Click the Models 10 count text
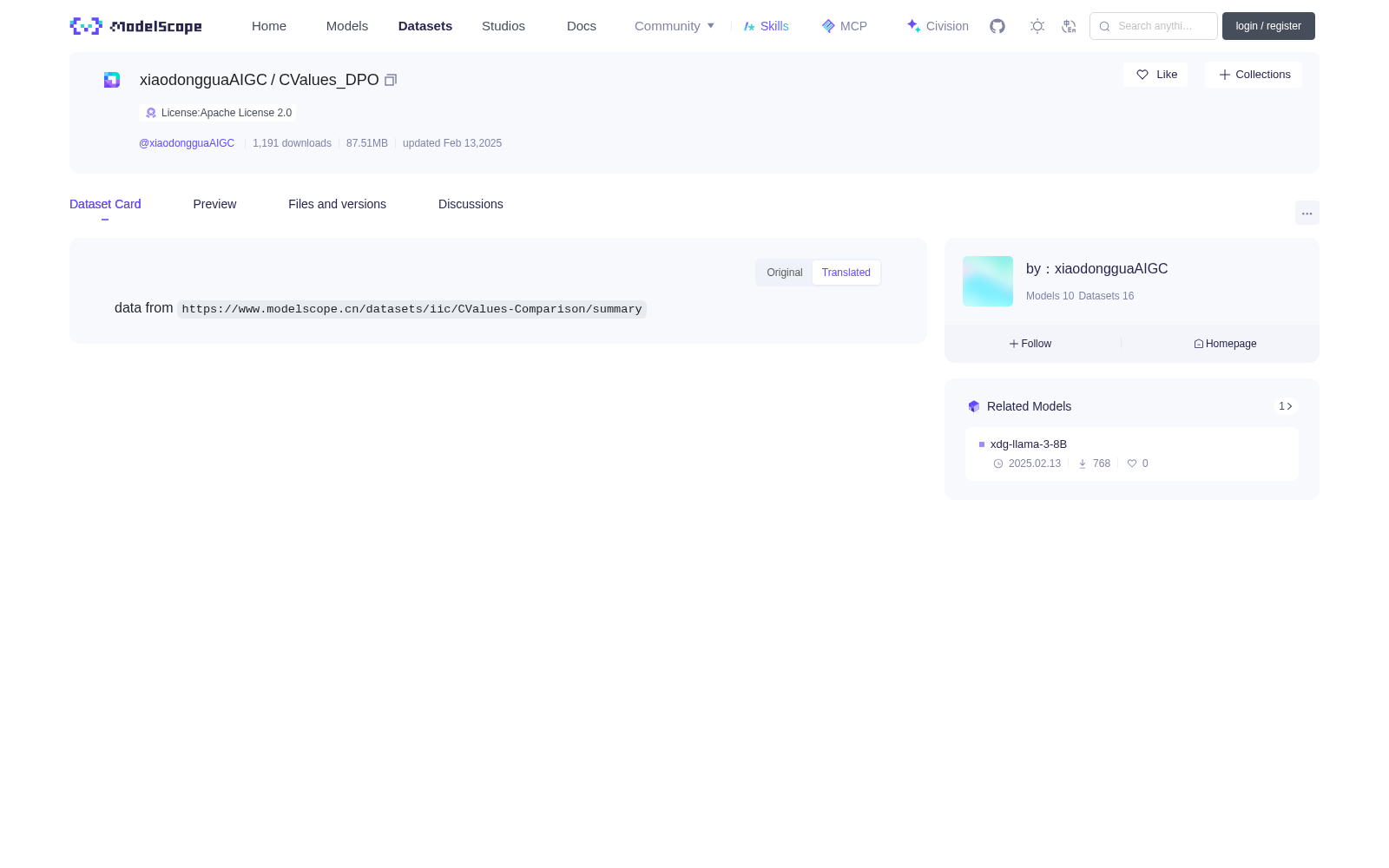1389x868 pixels. 1050,296
